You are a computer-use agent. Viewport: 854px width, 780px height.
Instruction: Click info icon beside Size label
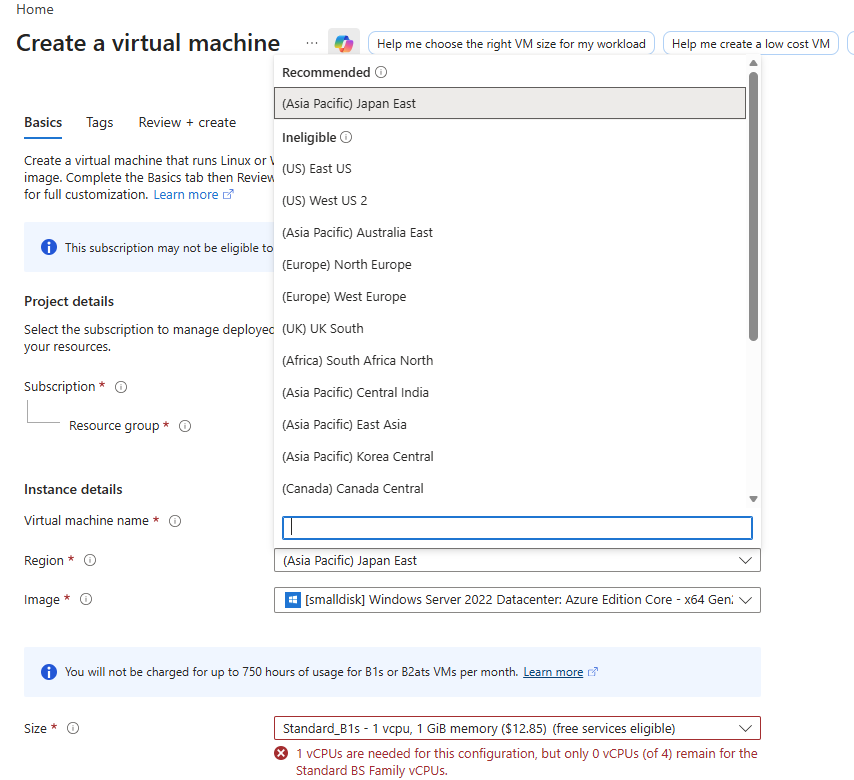73,728
